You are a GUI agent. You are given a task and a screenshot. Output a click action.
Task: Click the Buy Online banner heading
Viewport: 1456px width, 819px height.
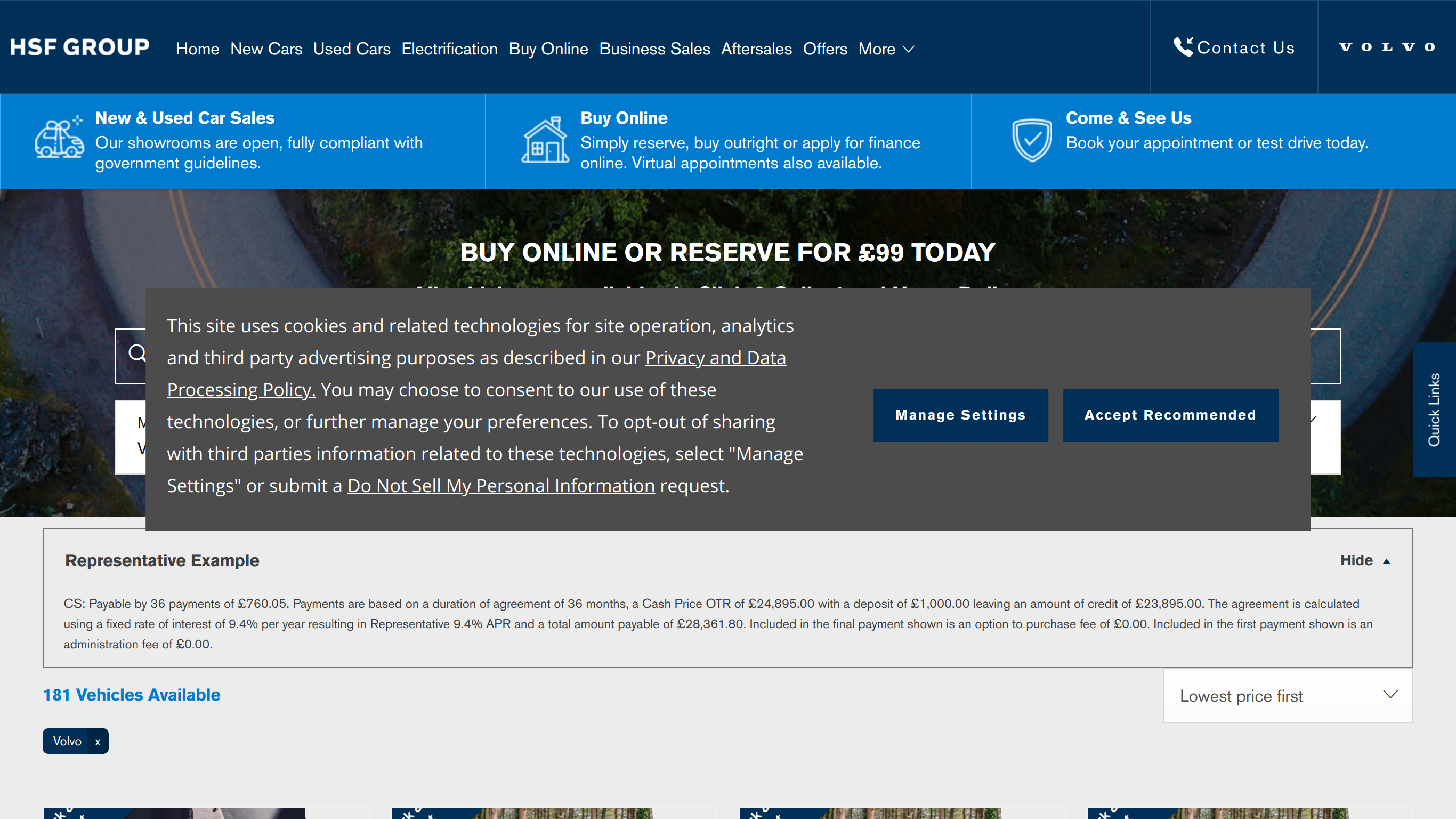click(624, 118)
